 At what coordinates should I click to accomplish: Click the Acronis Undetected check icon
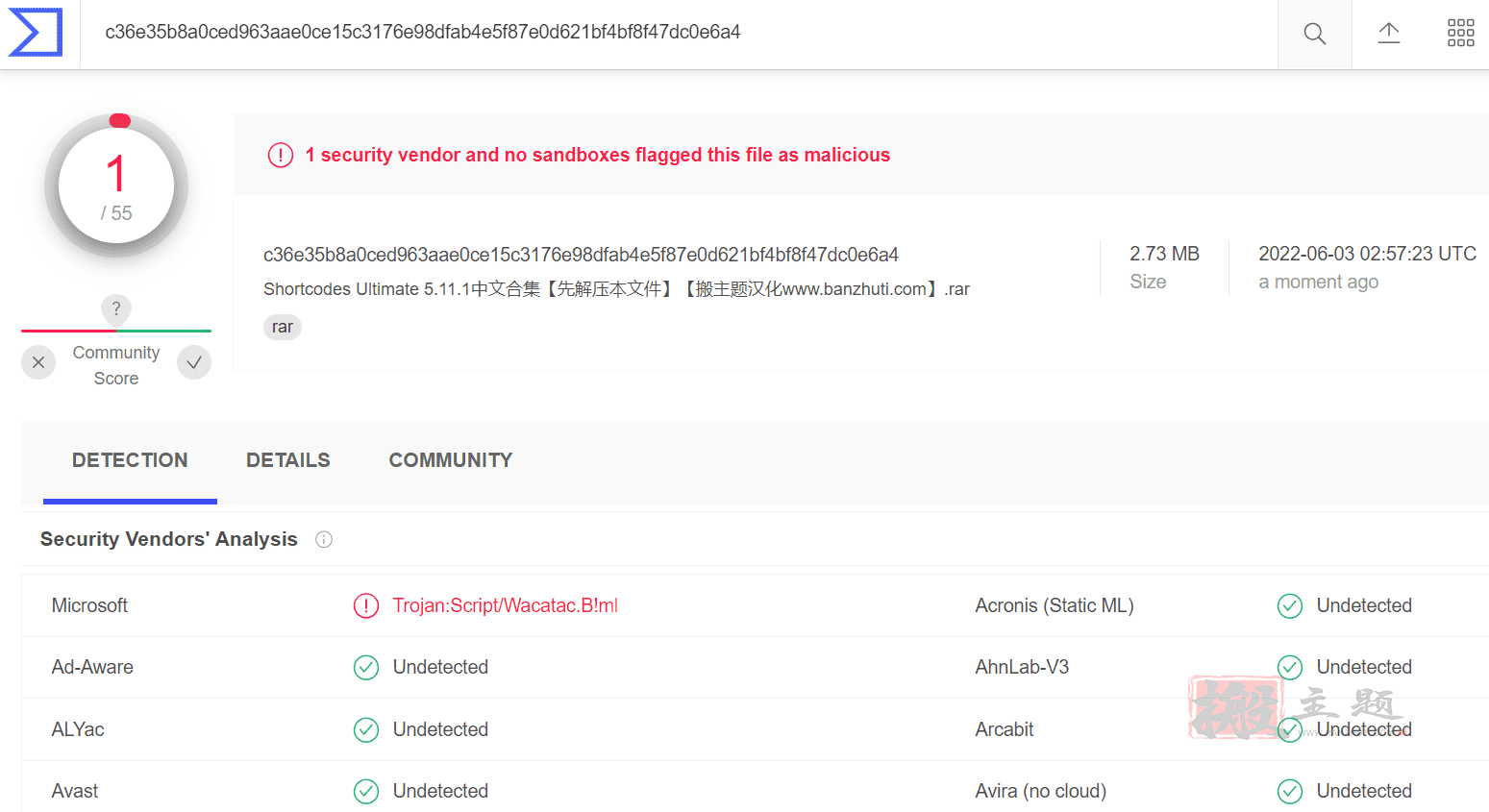pyautogui.click(x=1290, y=605)
